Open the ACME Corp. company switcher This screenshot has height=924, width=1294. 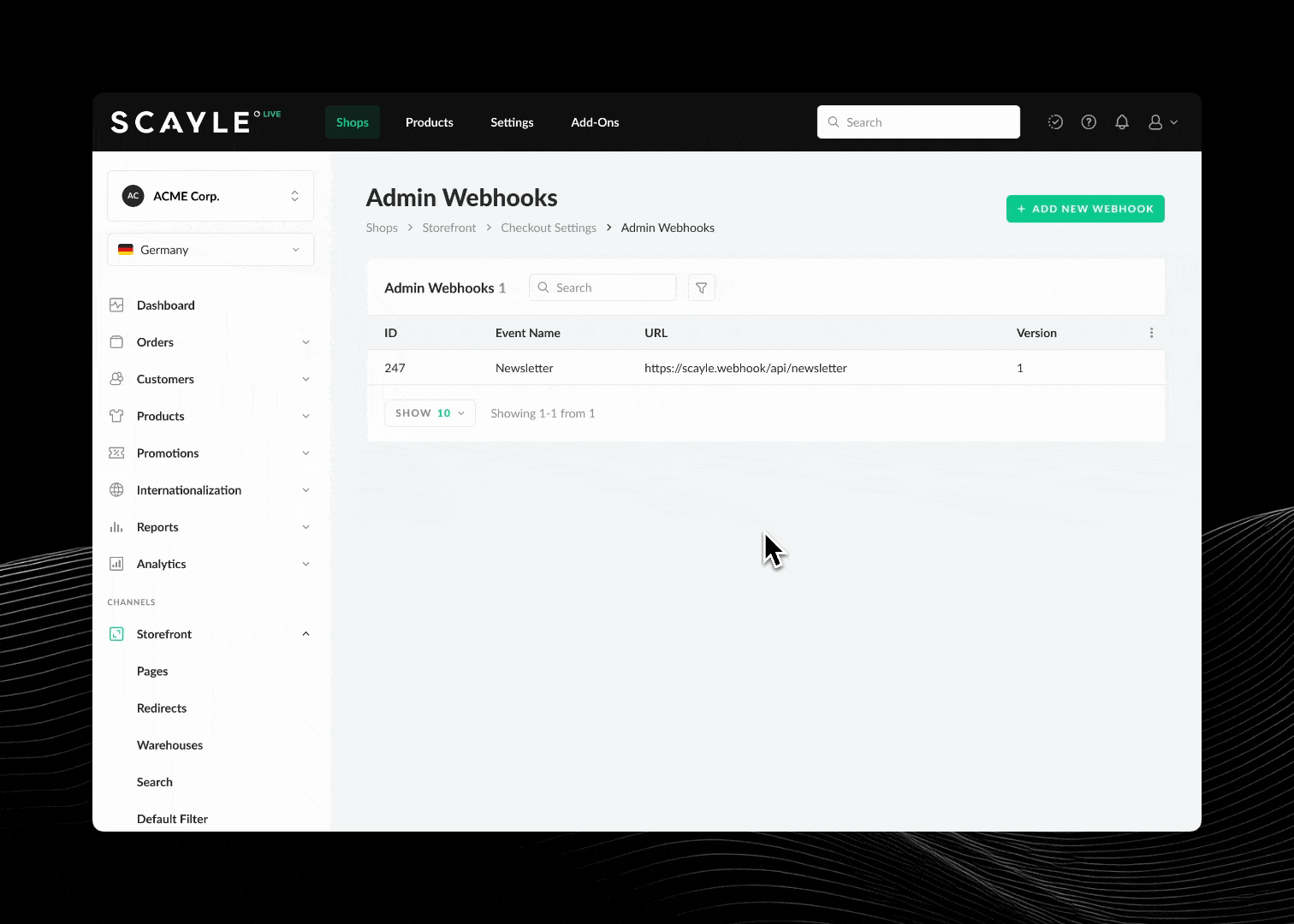pyautogui.click(x=210, y=196)
